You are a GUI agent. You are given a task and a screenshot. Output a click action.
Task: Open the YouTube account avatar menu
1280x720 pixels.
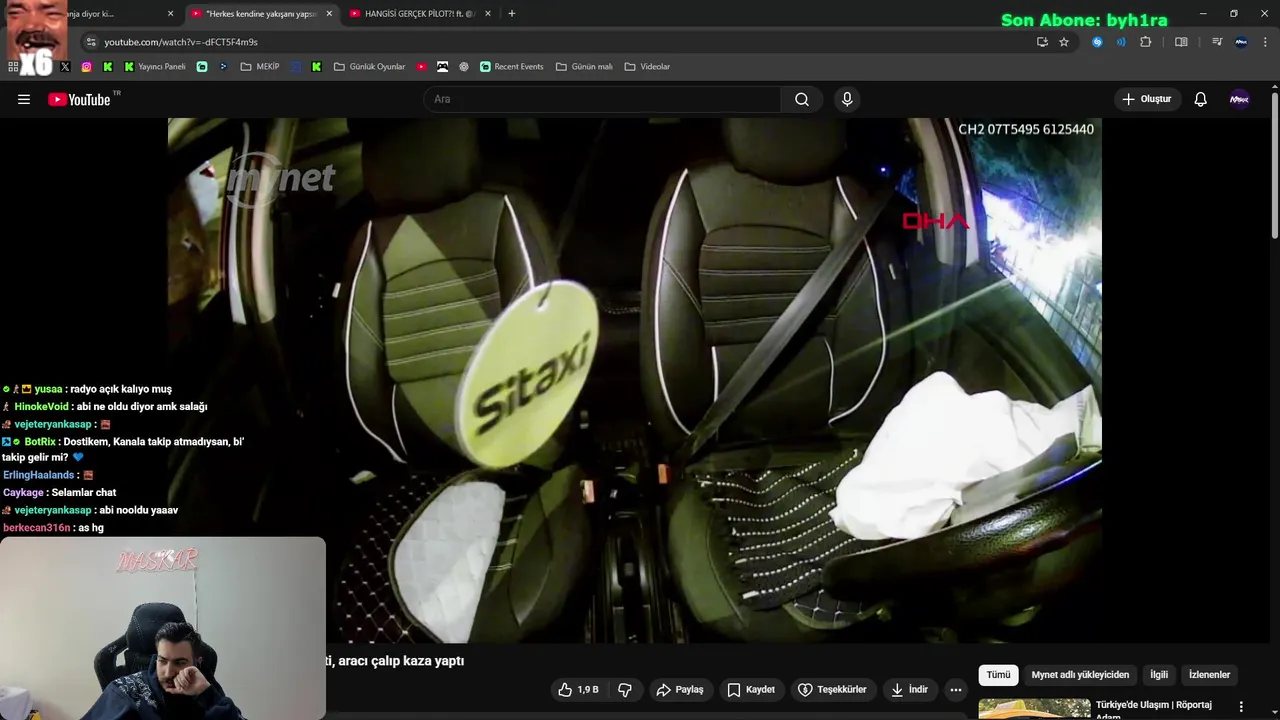tap(1239, 99)
